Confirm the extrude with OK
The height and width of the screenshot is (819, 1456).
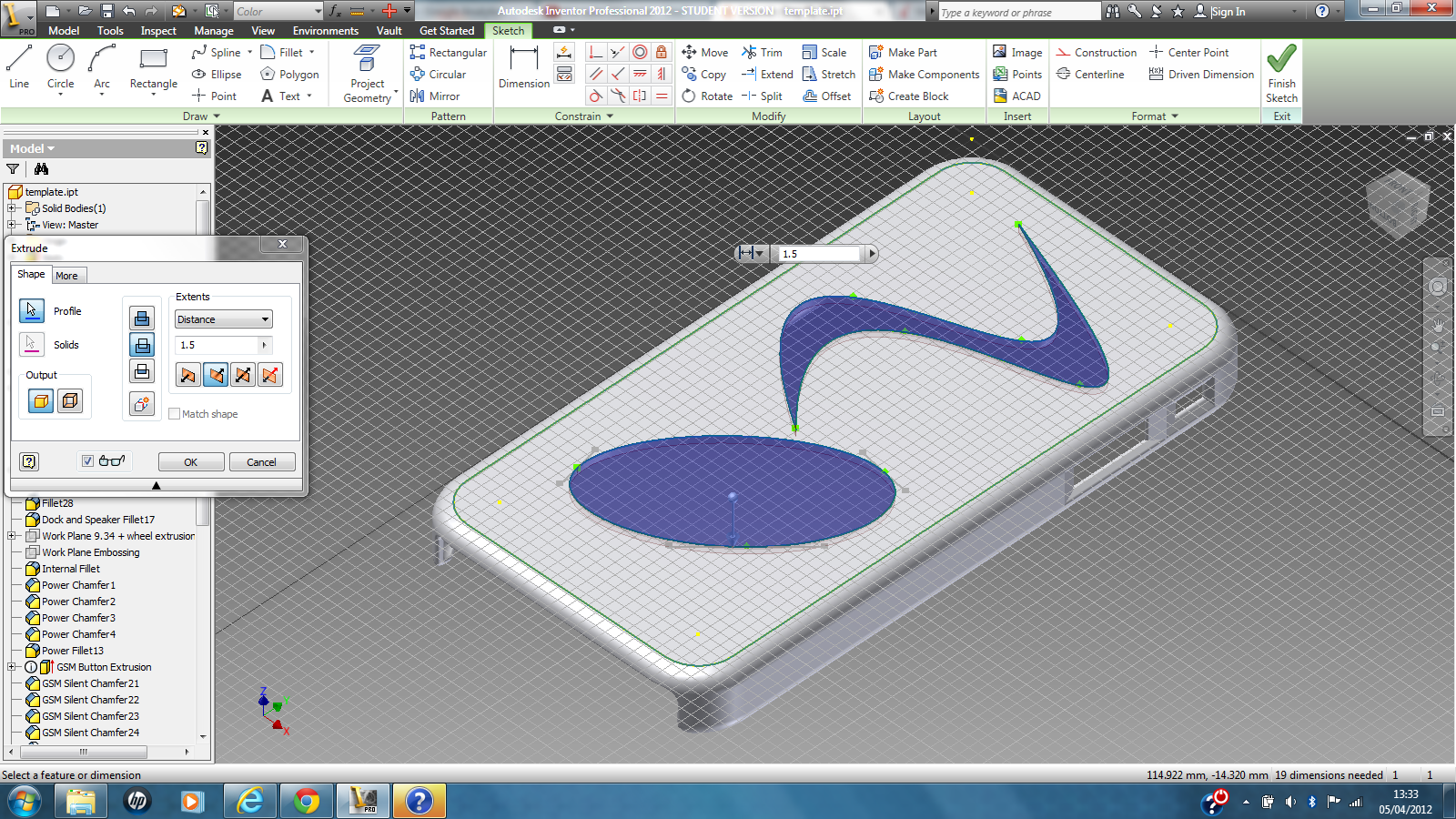click(190, 461)
